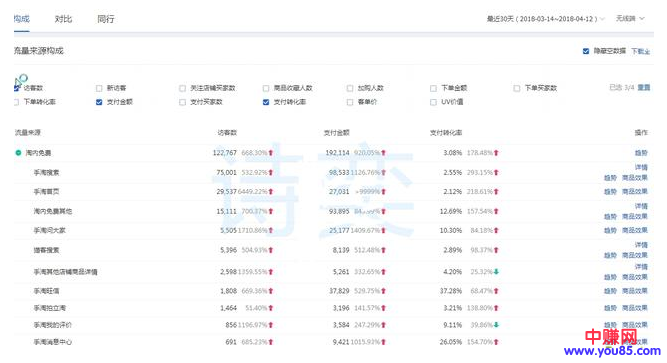Open 趋势 for the 手淘旺信 row

click(x=610, y=291)
